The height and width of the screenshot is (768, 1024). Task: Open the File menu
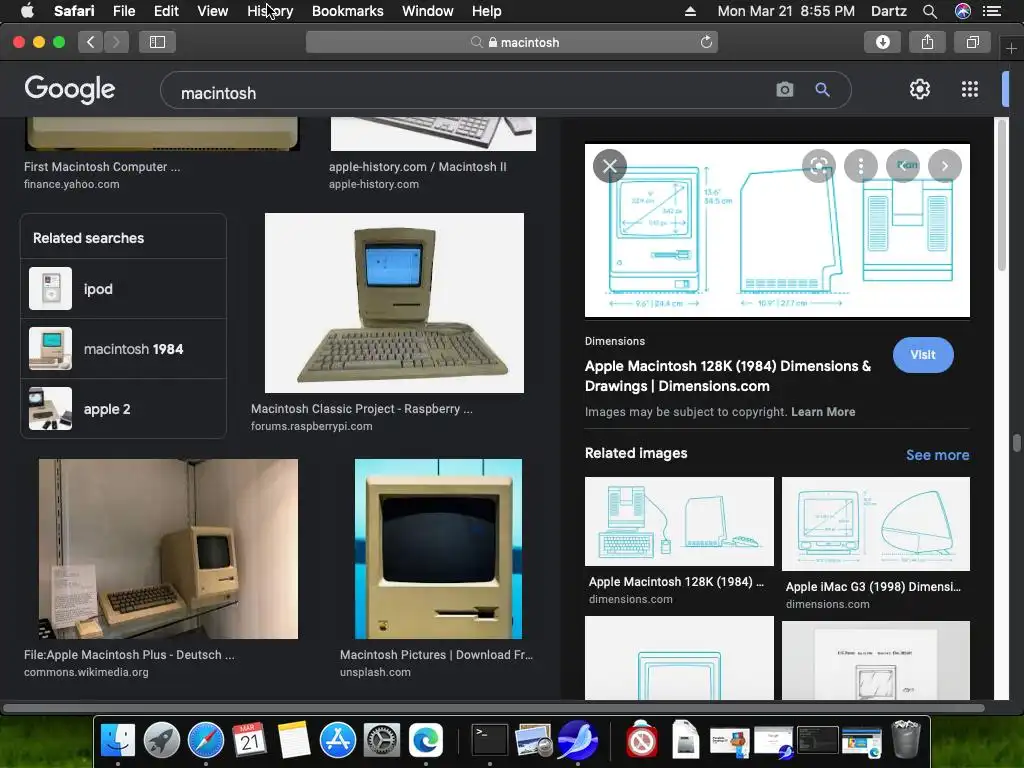pos(123,11)
